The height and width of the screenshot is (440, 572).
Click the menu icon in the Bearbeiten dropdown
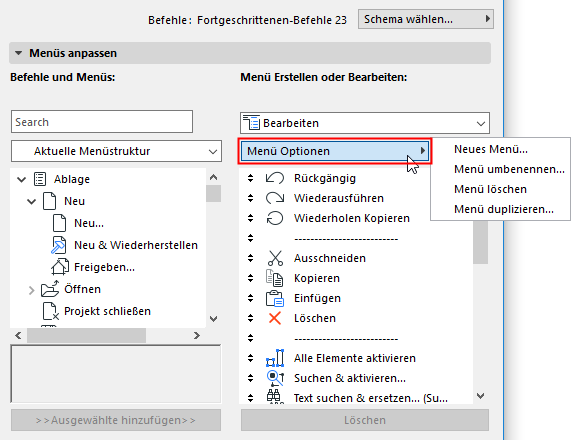point(251,123)
